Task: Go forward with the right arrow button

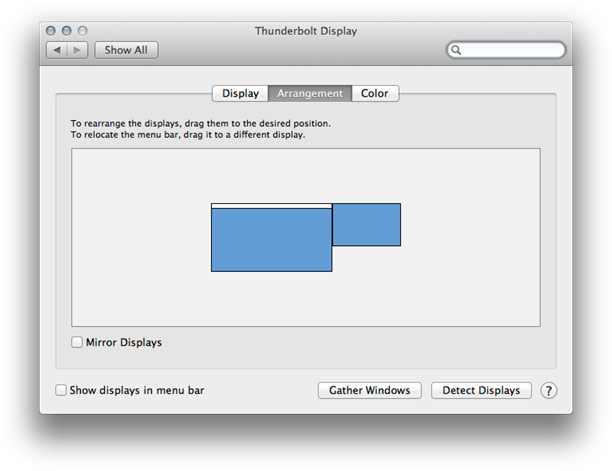Action: (x=77, y=50)
